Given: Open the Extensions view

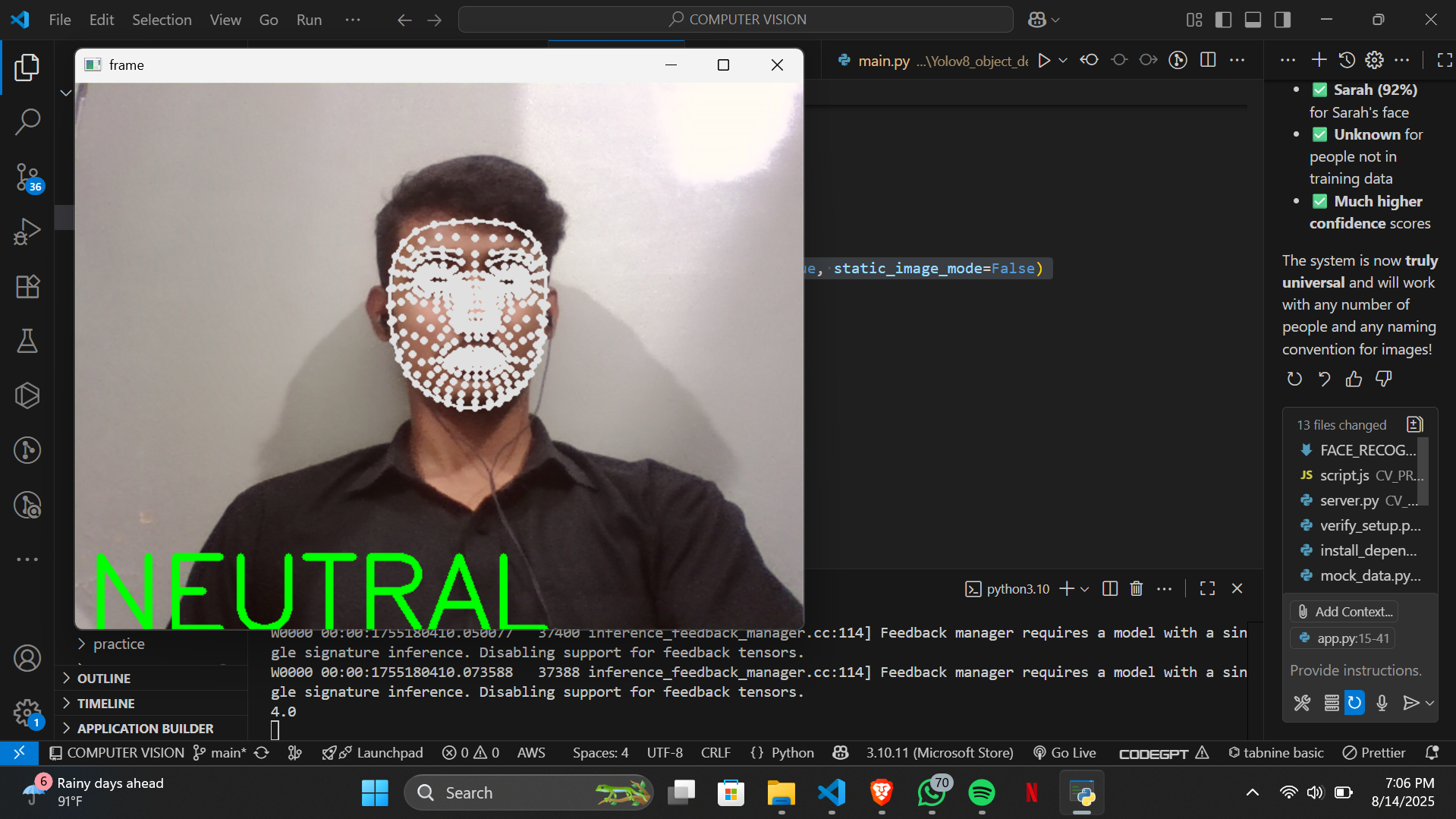Looking at the screenshot, I should pyautogui.click(x=27, y=287).
